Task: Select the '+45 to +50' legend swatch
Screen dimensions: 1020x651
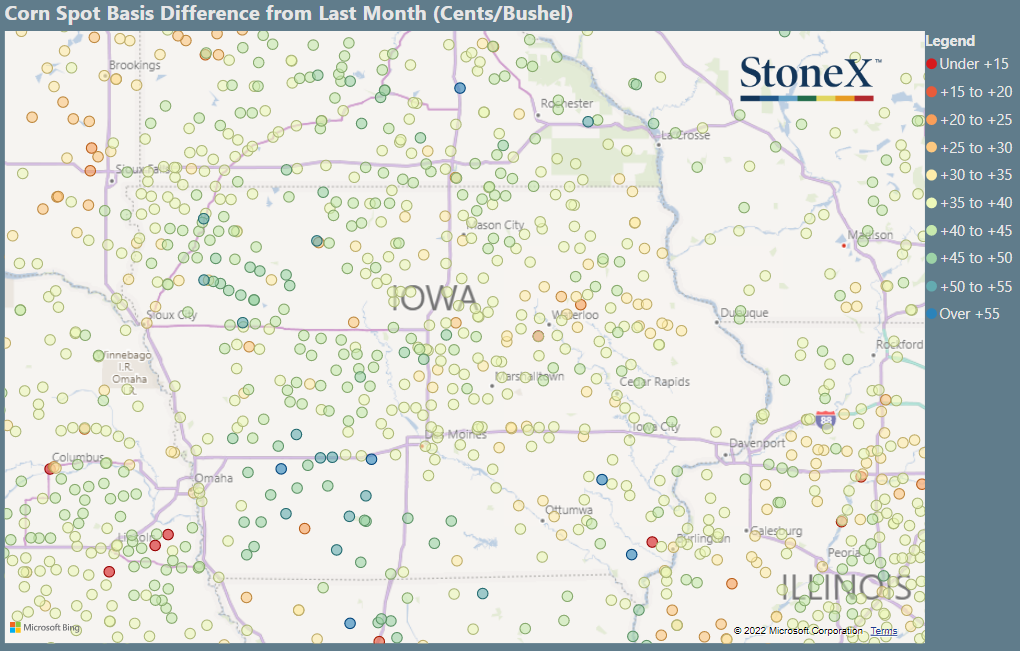Action: pos(931,258)
